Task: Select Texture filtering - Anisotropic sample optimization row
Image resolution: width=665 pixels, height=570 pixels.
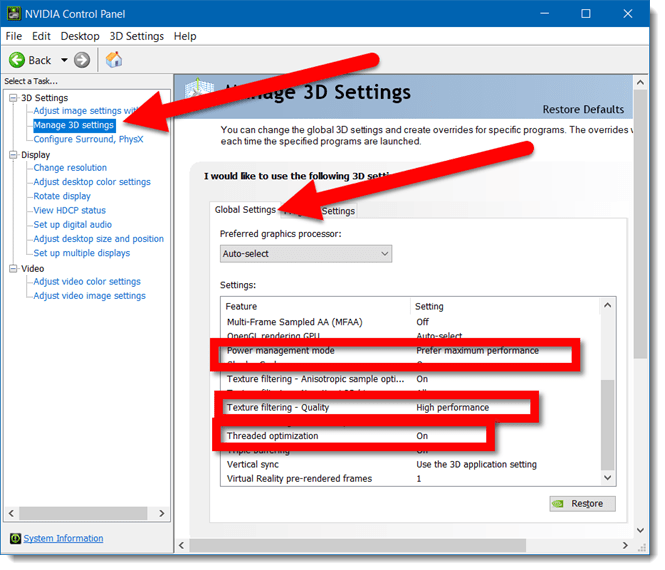Action: (409, 379)
